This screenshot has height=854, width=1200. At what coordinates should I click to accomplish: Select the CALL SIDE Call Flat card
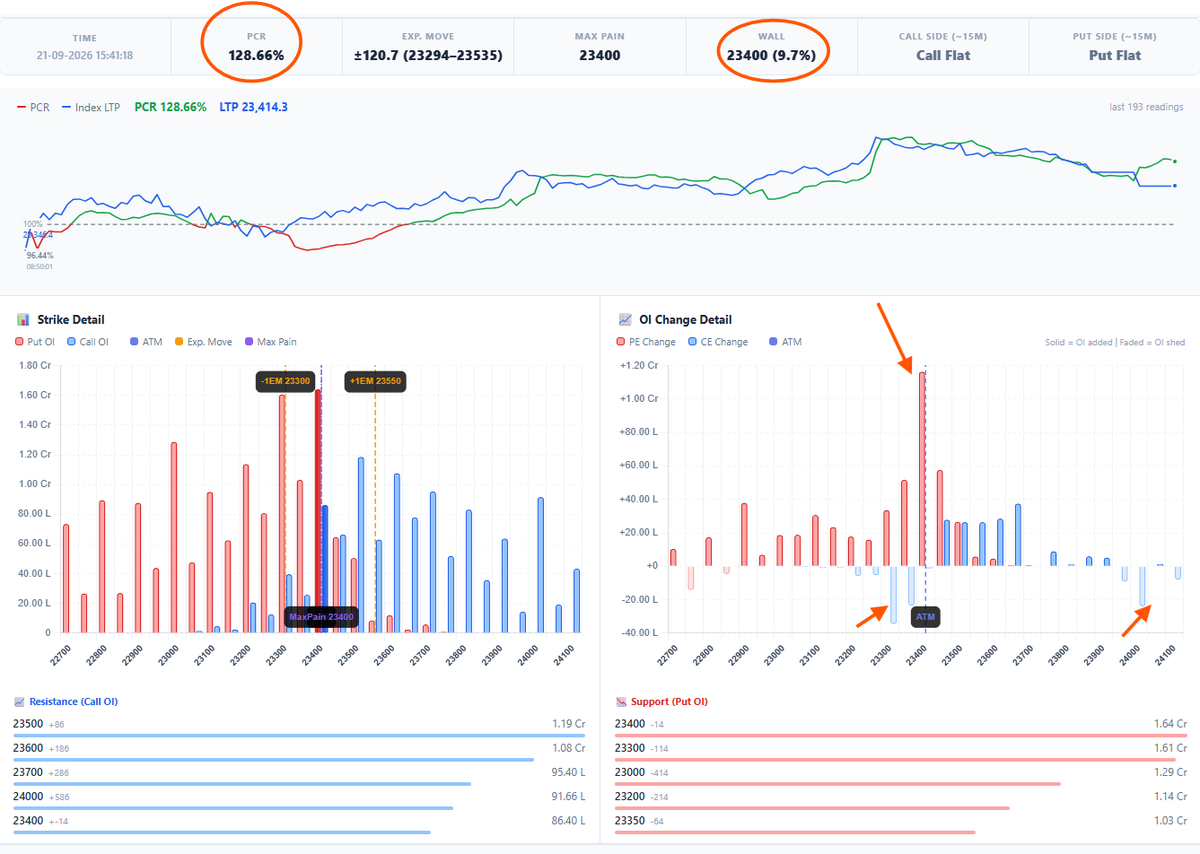942,46
